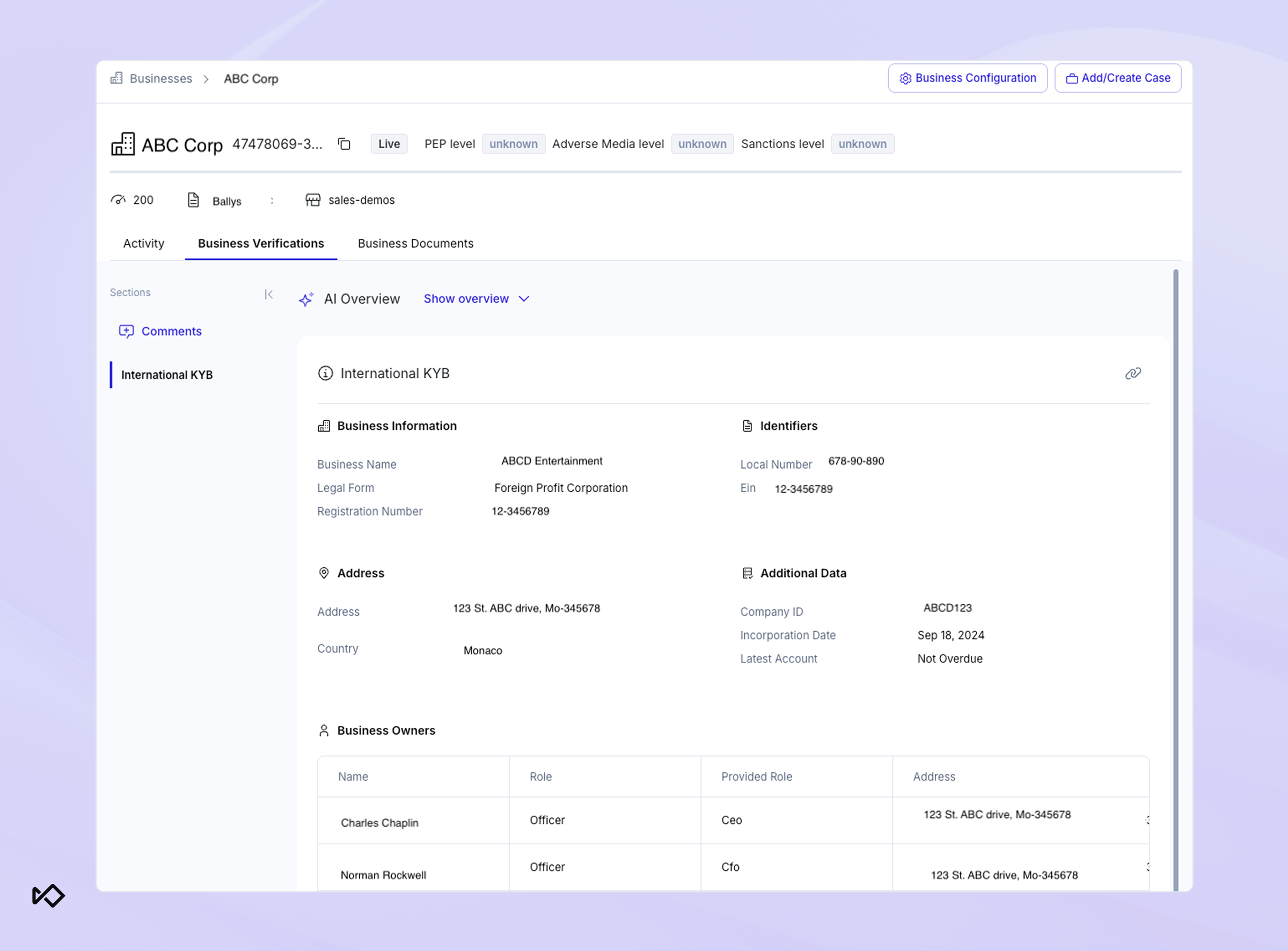The height and width of the screenshot is (951, 1288).
Task: Copy the business ID with copy icon
Action: point(344,144)
